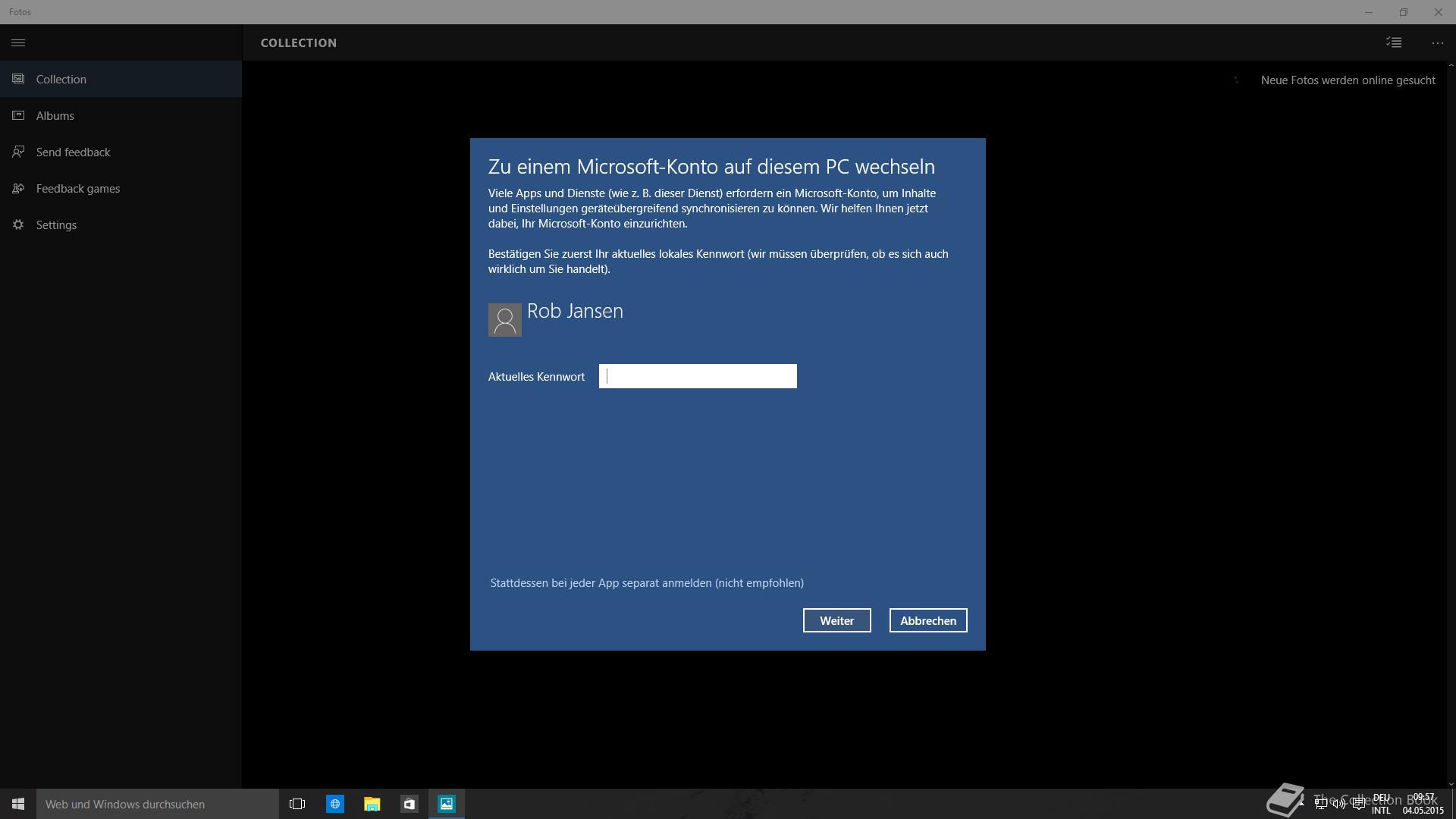The image size is (1456, 819).
Task: Click the separate app sign-in link
Action: click(x=647, y=582)
